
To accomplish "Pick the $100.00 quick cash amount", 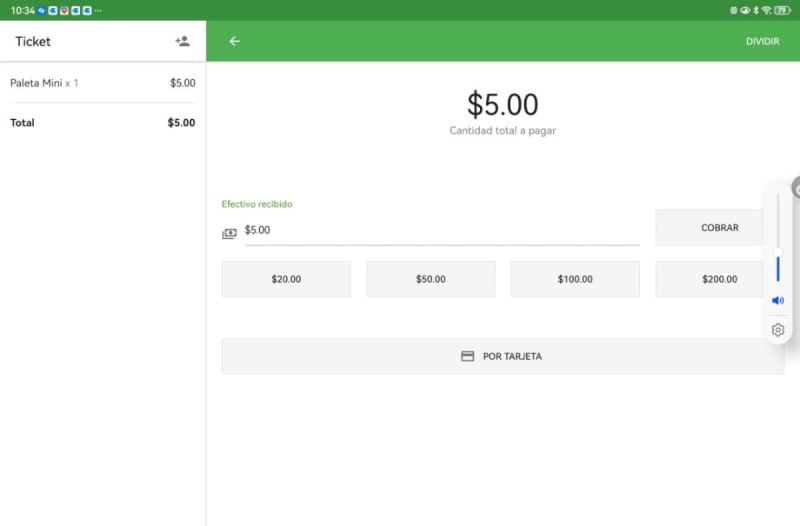I will coord(575,279).
